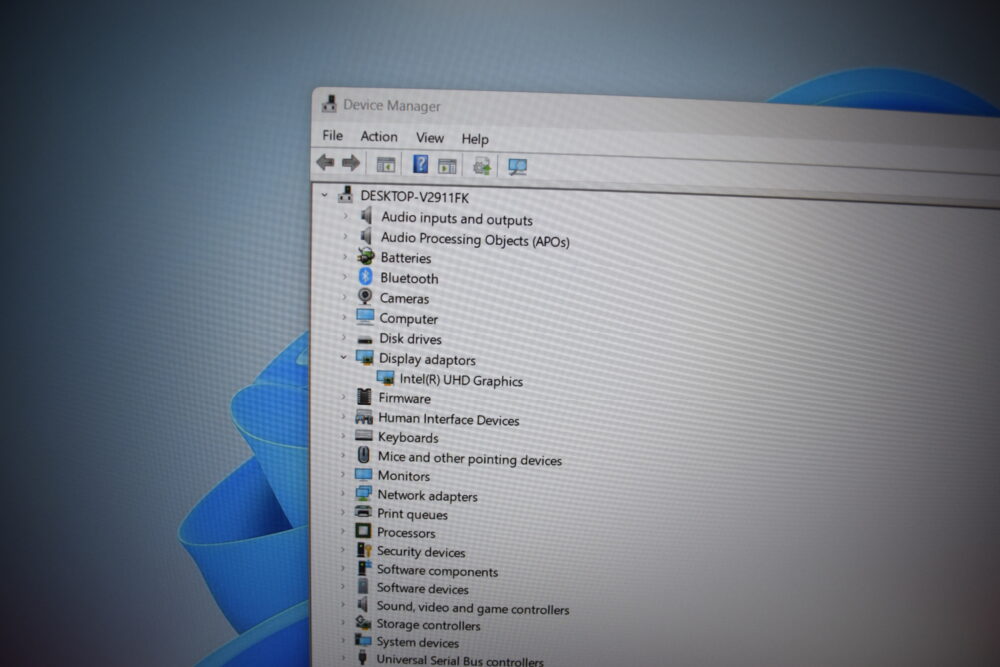
Task: Click the Processors category icon
Action: point(363,531)
